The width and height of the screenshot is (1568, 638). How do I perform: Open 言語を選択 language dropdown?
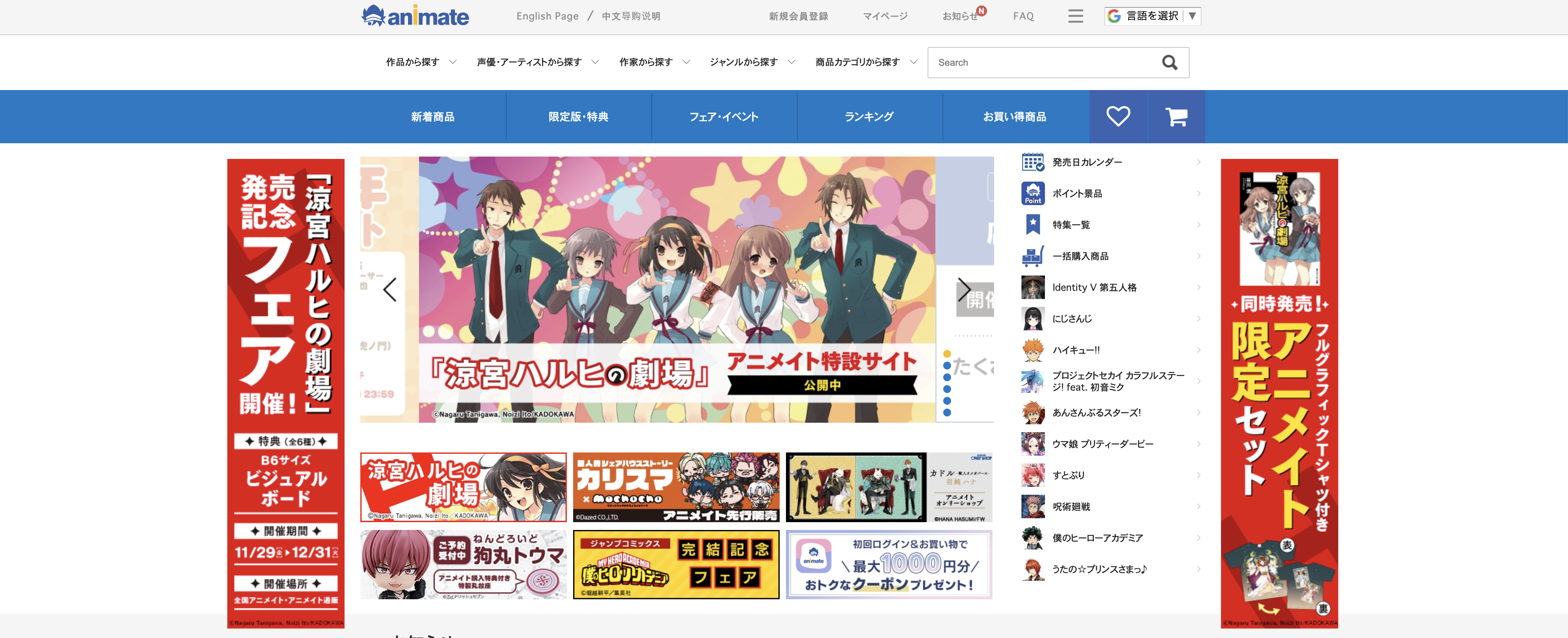point(1152,16)
